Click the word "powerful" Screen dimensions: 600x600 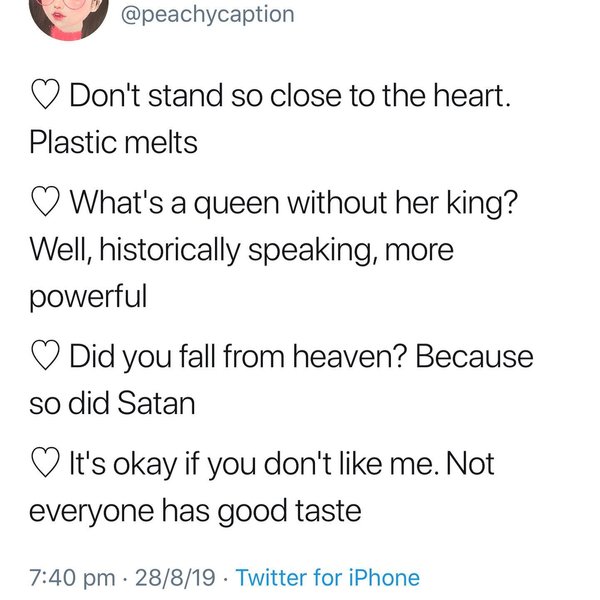click(88, 296)
